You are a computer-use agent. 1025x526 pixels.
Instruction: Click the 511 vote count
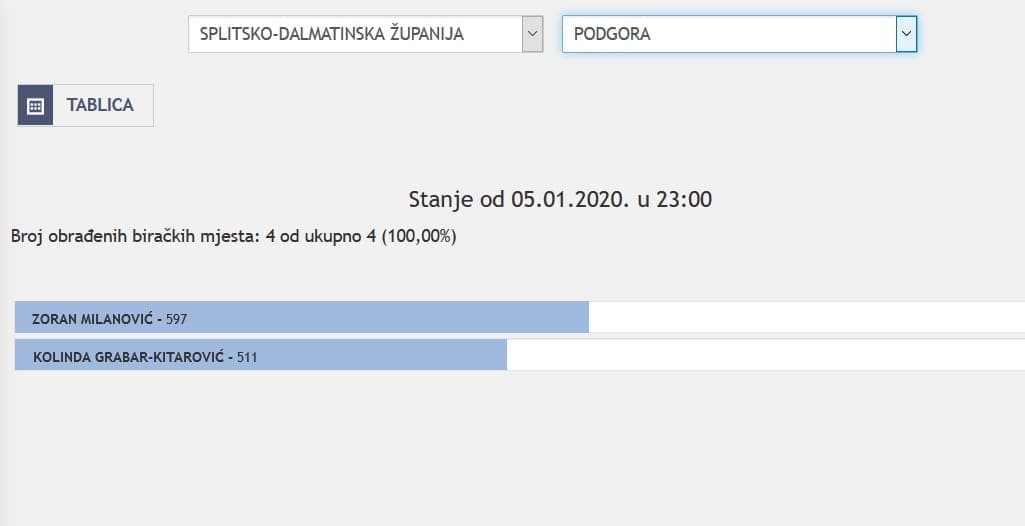(x=247, y=356)
